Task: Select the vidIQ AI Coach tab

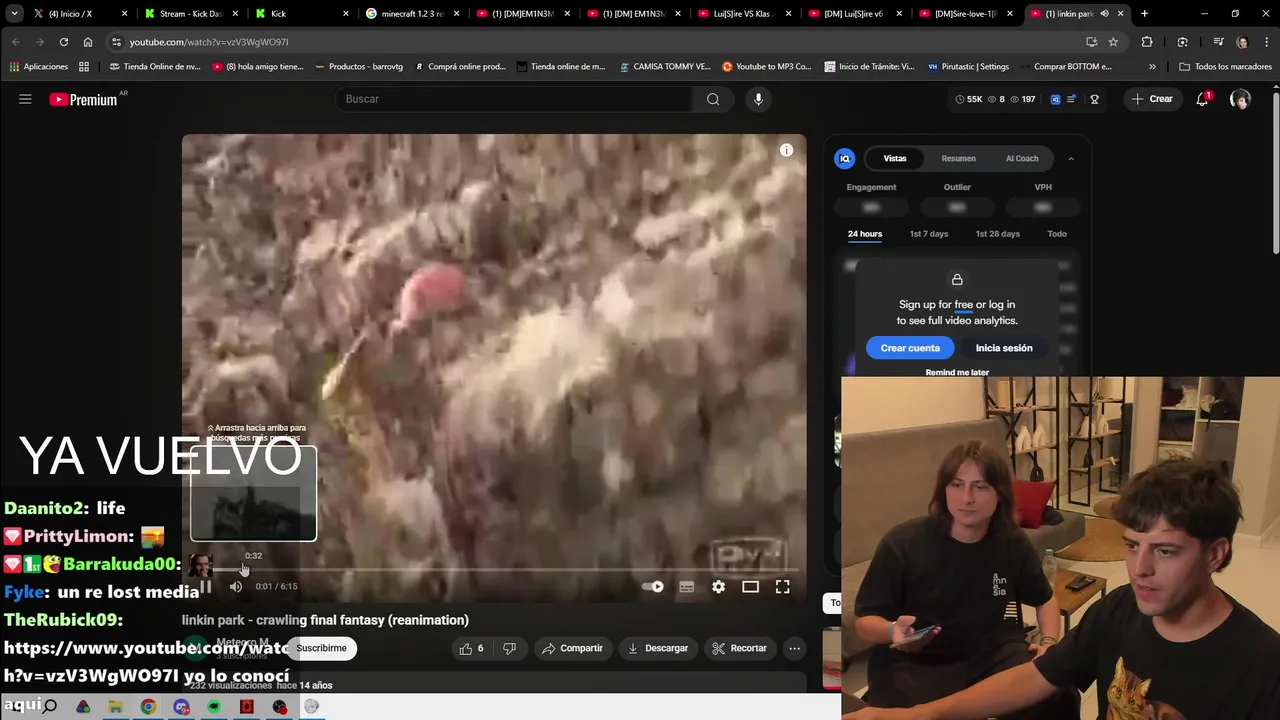Action: (x=1022, y=158)
